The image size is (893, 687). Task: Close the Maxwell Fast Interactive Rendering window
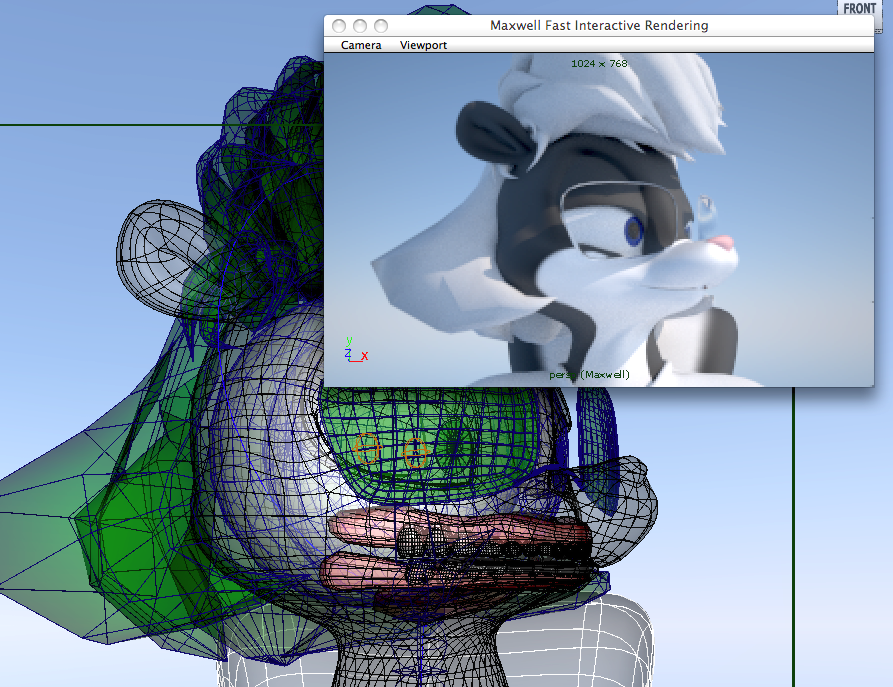[x=339, y=26]
